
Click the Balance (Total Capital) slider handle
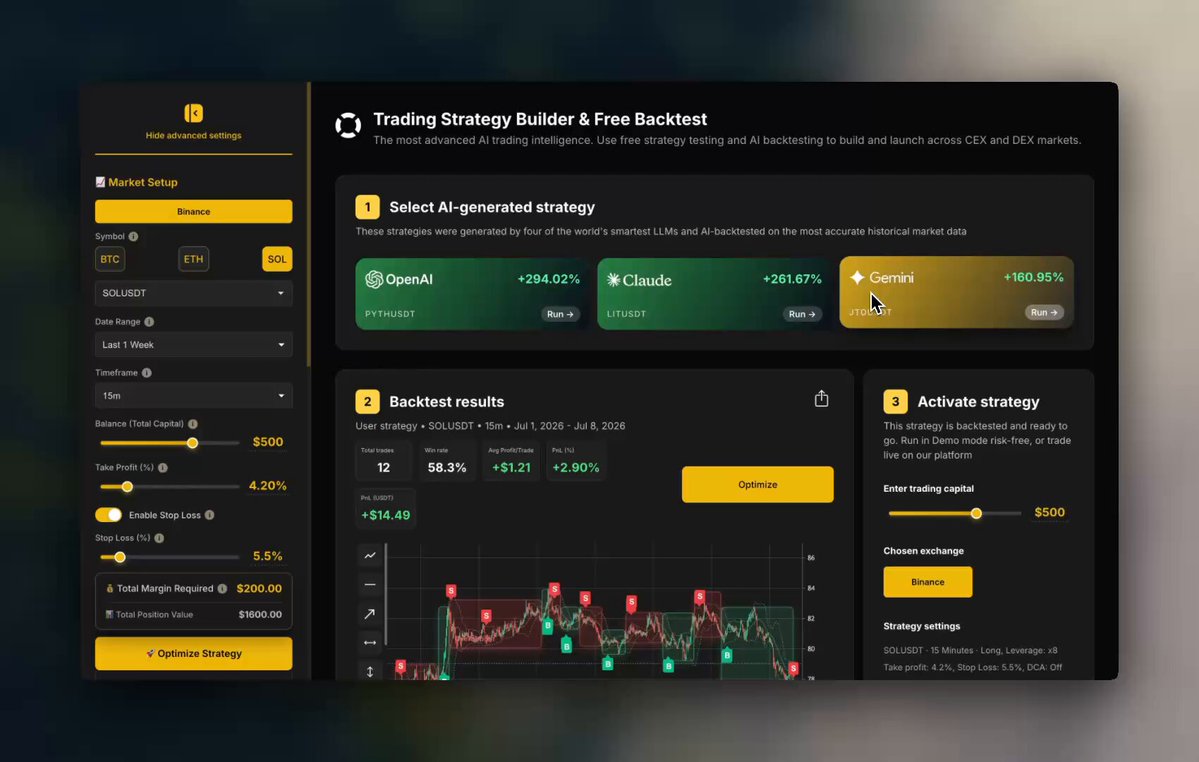click(193, 443)
